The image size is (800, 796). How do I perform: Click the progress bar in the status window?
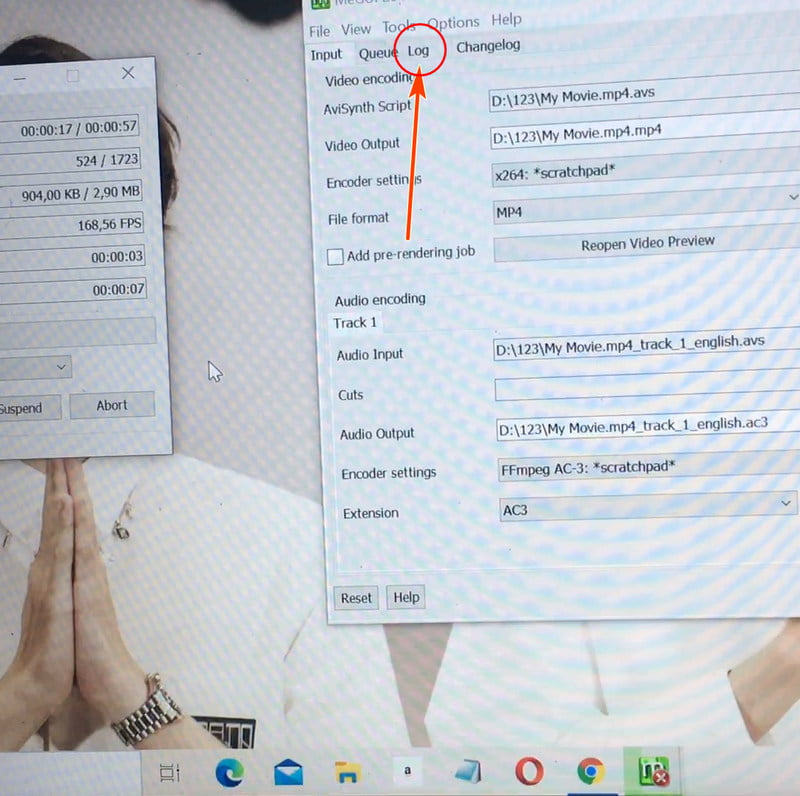(x=77, y=331)
